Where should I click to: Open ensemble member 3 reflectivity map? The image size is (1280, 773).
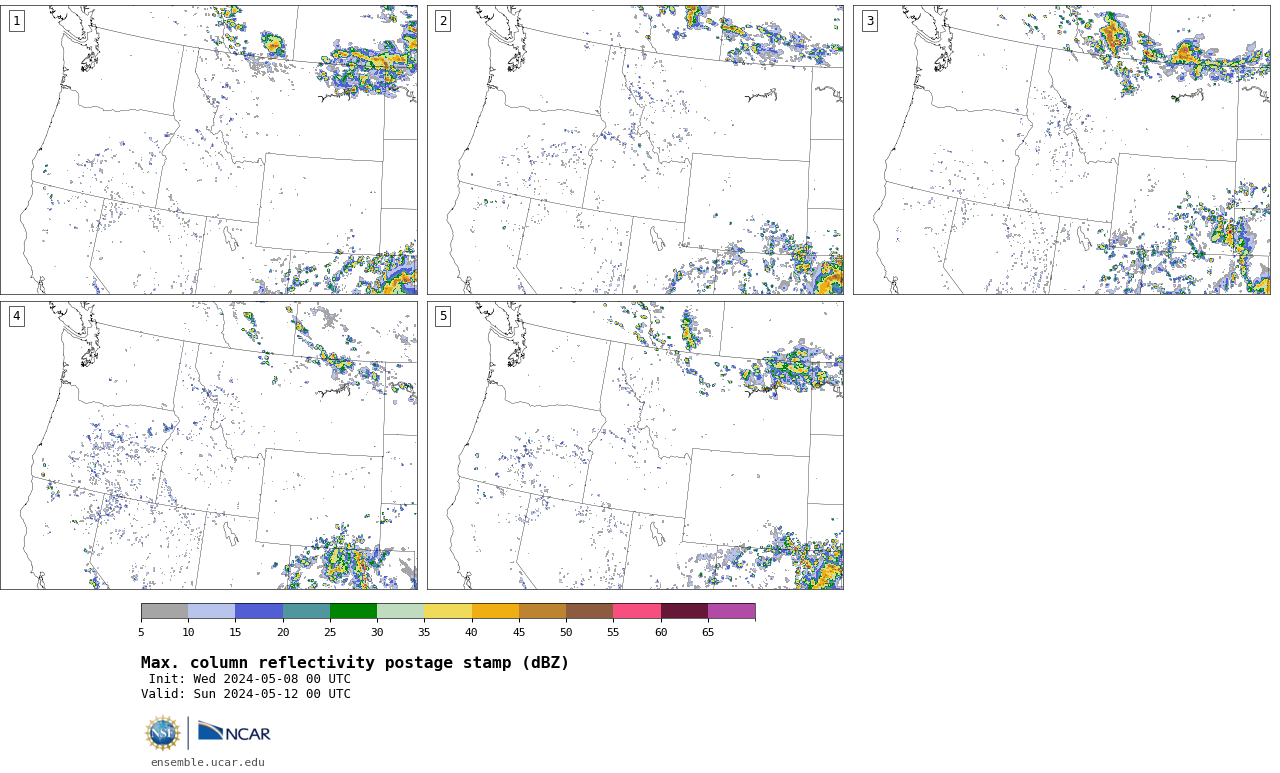pyautogui.click(x=1061, y=150)
